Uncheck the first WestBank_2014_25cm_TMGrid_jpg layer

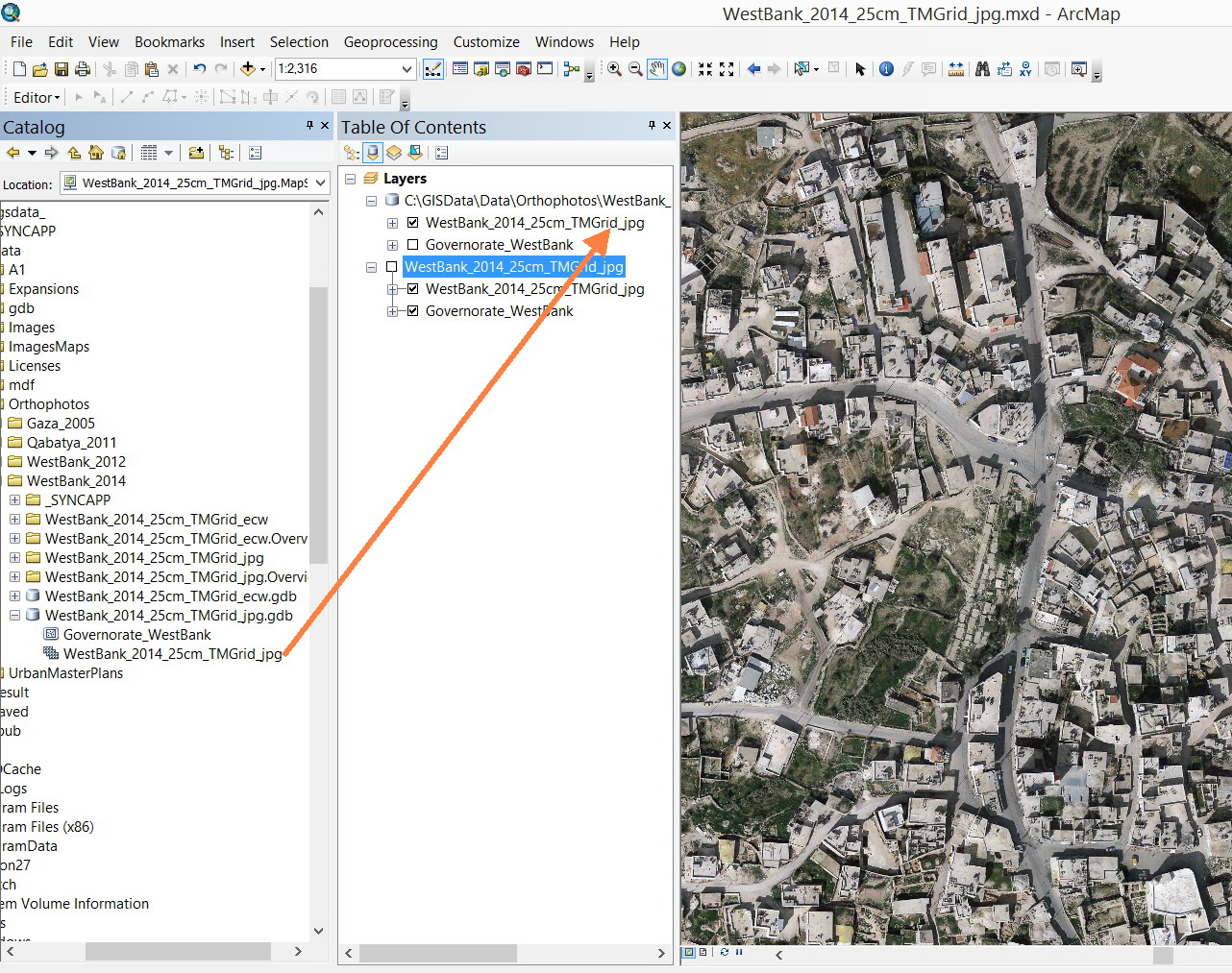413,223
